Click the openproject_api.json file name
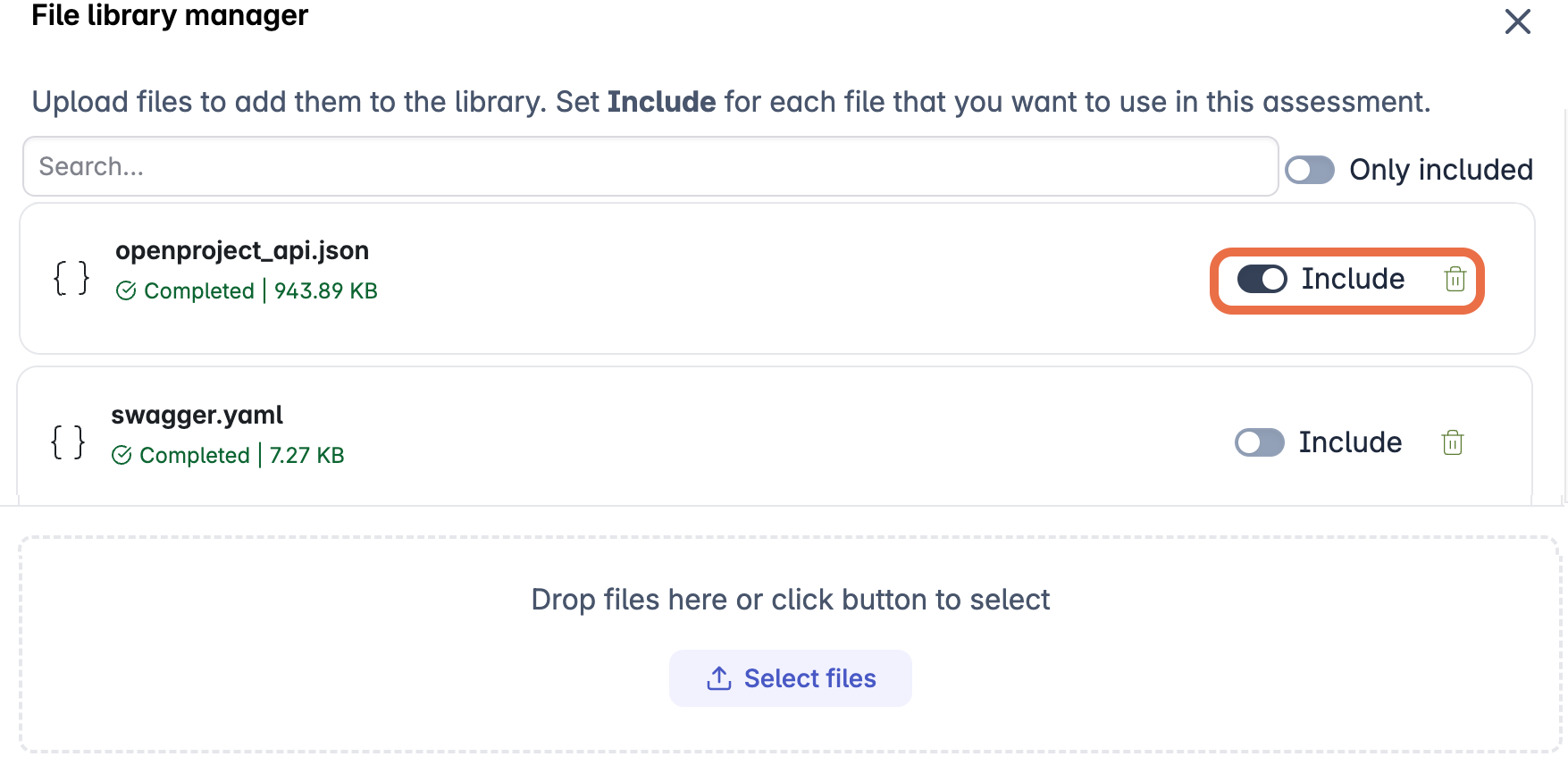This screenshot has width=1568, height=765. pyautogui.click(x=242, y=251)
